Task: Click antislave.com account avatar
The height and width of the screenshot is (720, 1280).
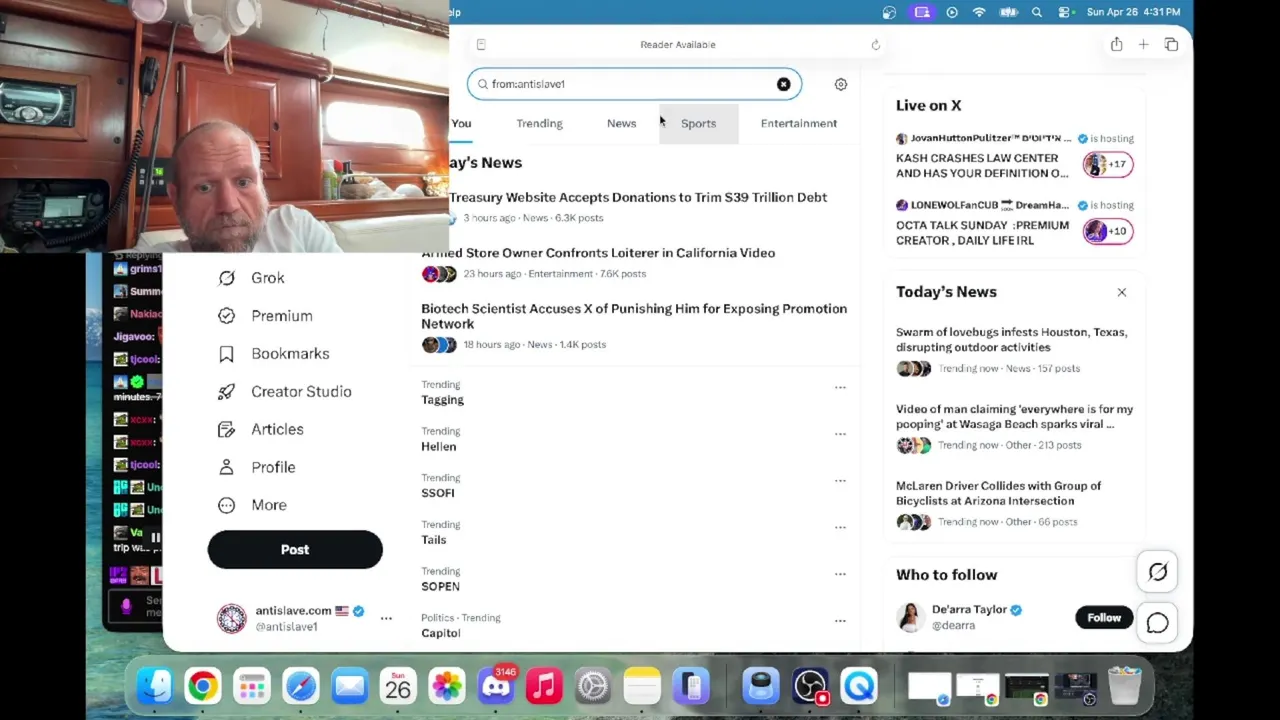Action: click(231, 619)
